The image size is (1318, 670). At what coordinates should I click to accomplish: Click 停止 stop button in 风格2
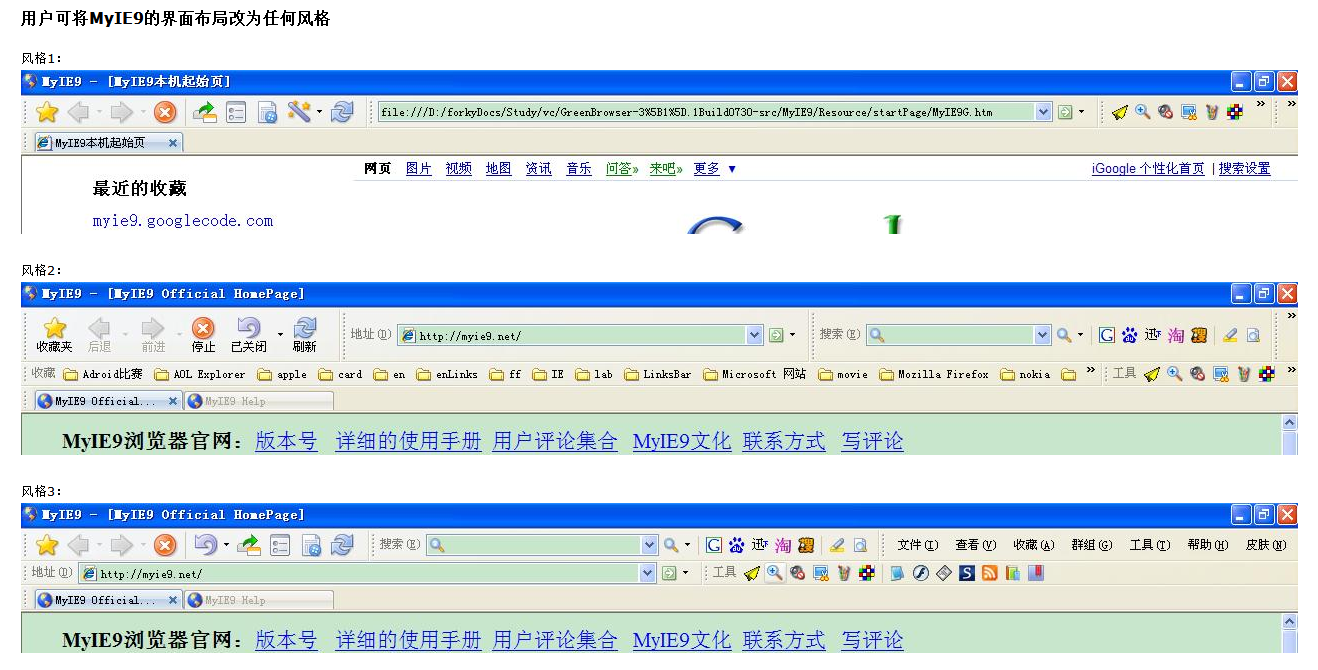tap(203, 335)
